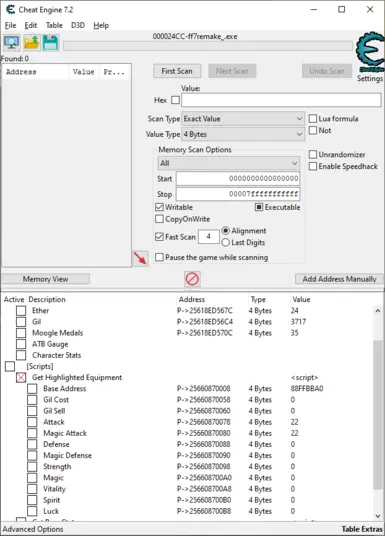Activate the ATB Gauge checkbox
Viewport: 385px width, 536px height.
21,344
